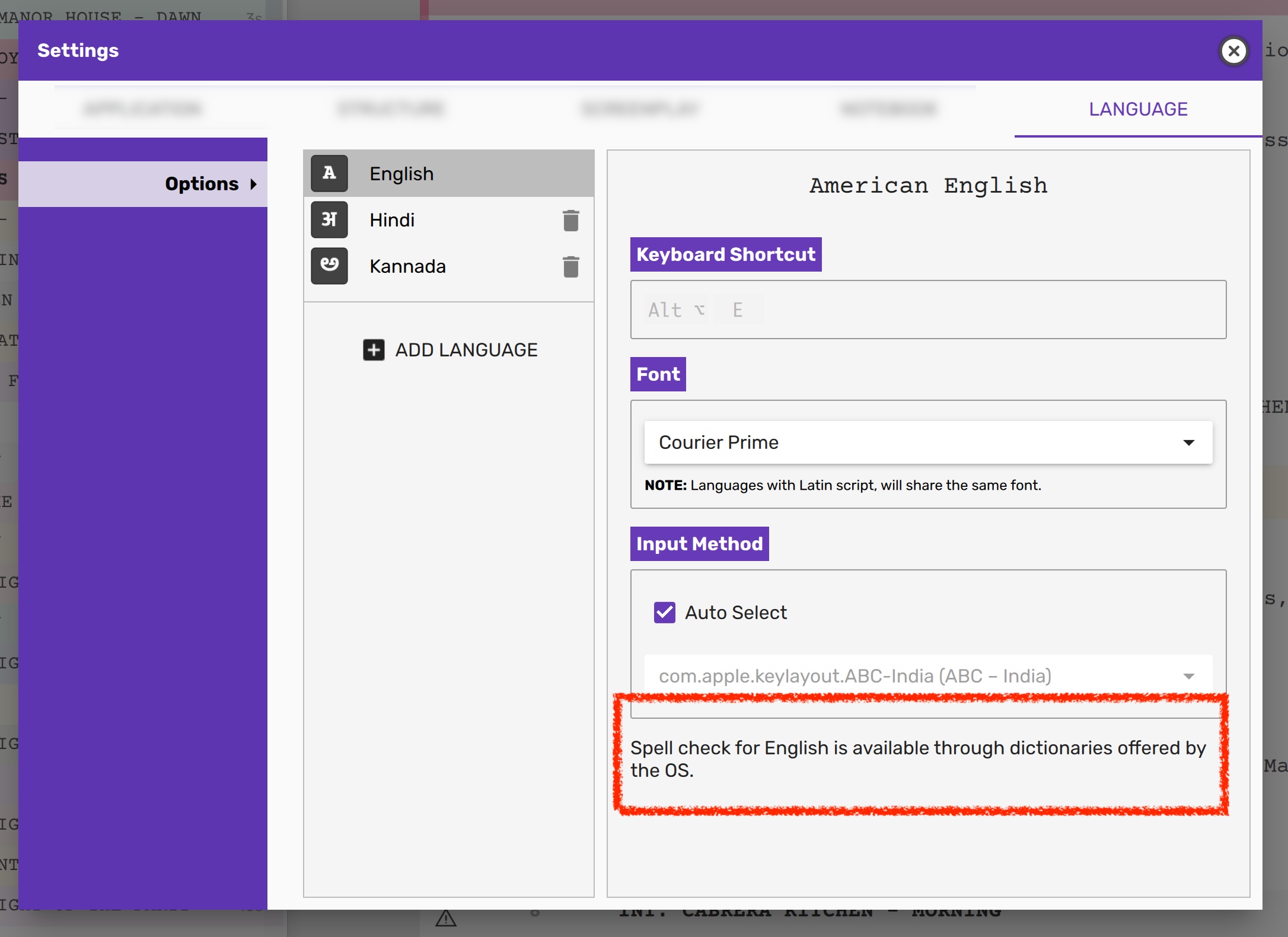This screenshot has height=937, width=1288.
Task: Switch to the Language tab
Action: 1138,109
